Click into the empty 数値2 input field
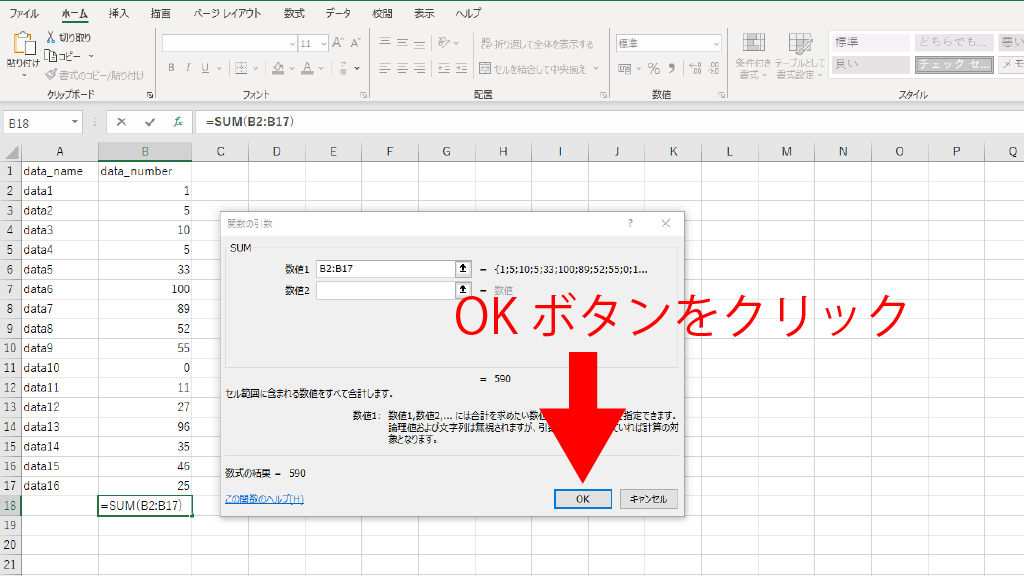 tap(385, 290)
